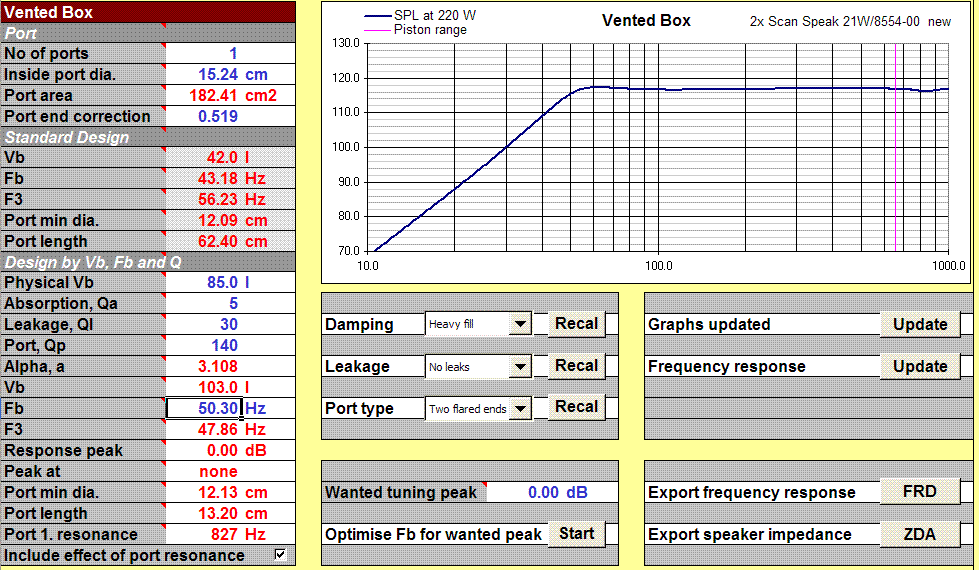Select Absorption Qa value 5
979x570 pixels.
pyautogui.click(x=230, y=303)
